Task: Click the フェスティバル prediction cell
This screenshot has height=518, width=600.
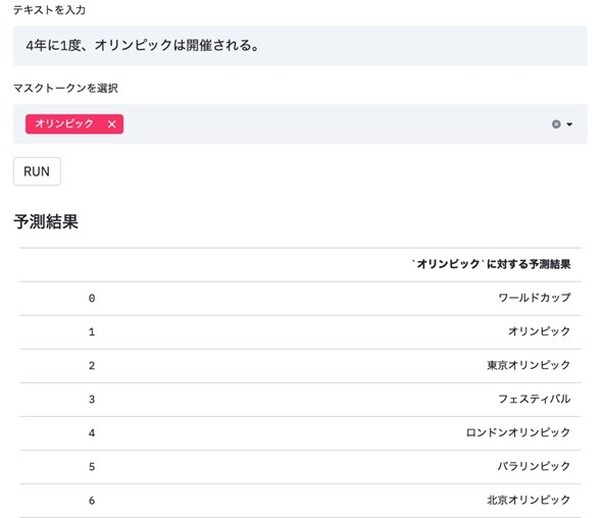Action: click(x=534, y=399)
